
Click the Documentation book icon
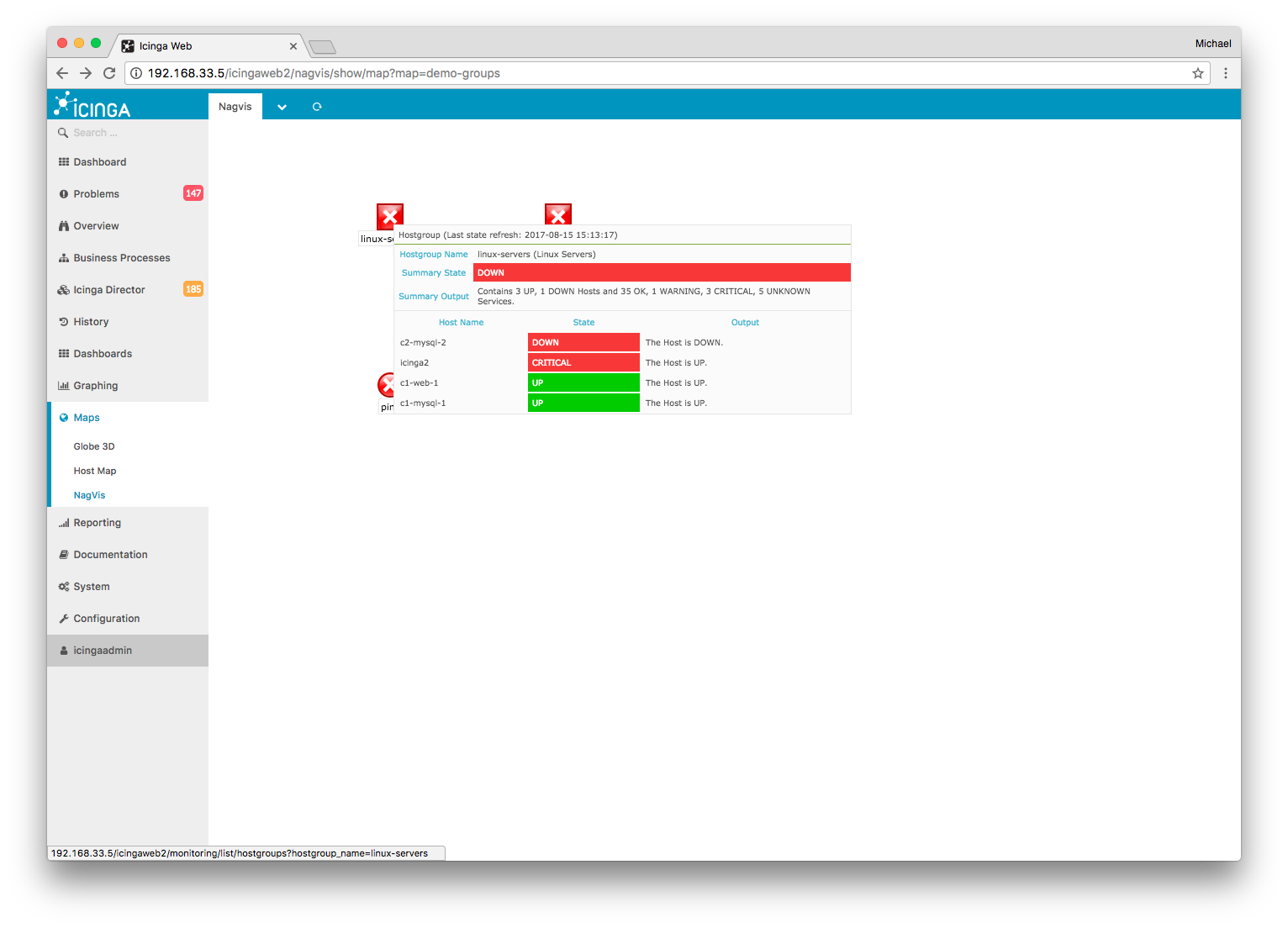pyautogui.click(x=64, y=555)
